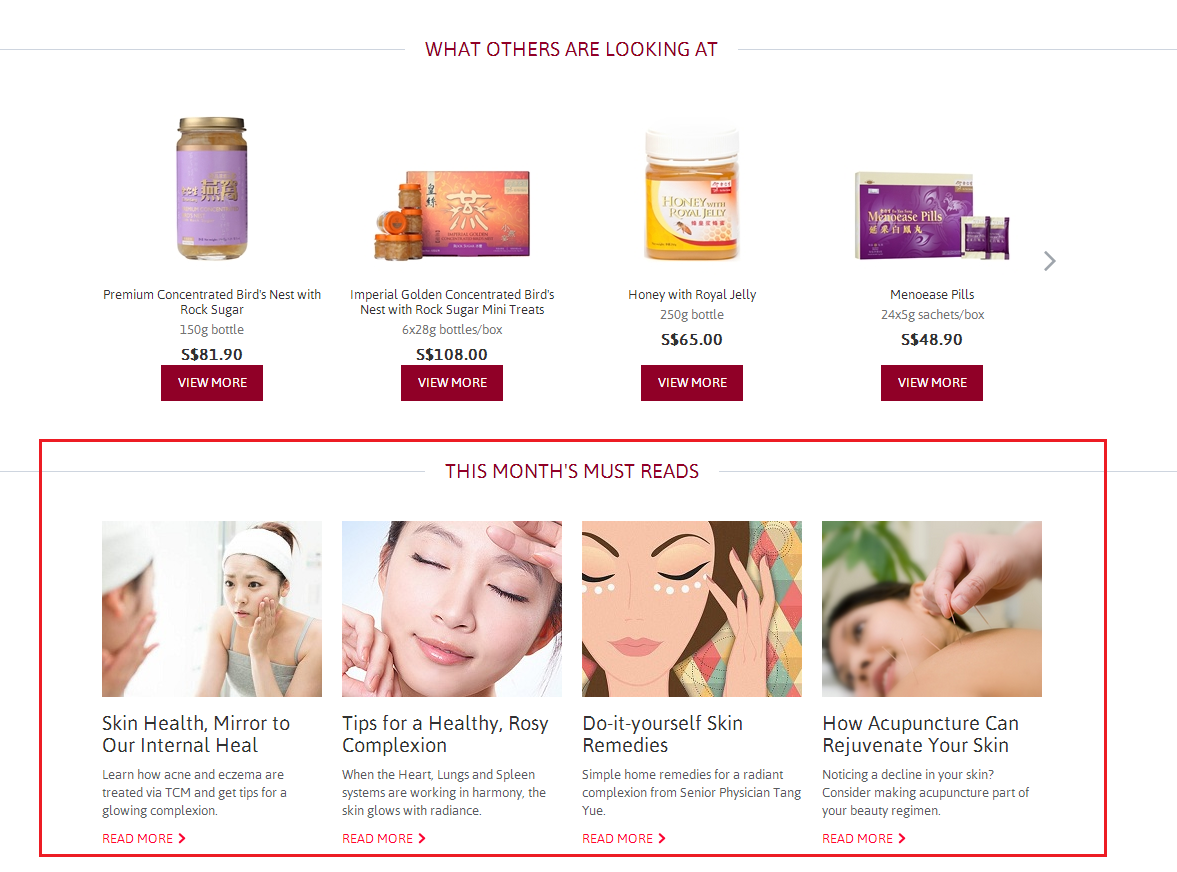Viewport: 1177px width, 872px height.
Task: View more on Menoease Pills
Action: pos(932,383)
